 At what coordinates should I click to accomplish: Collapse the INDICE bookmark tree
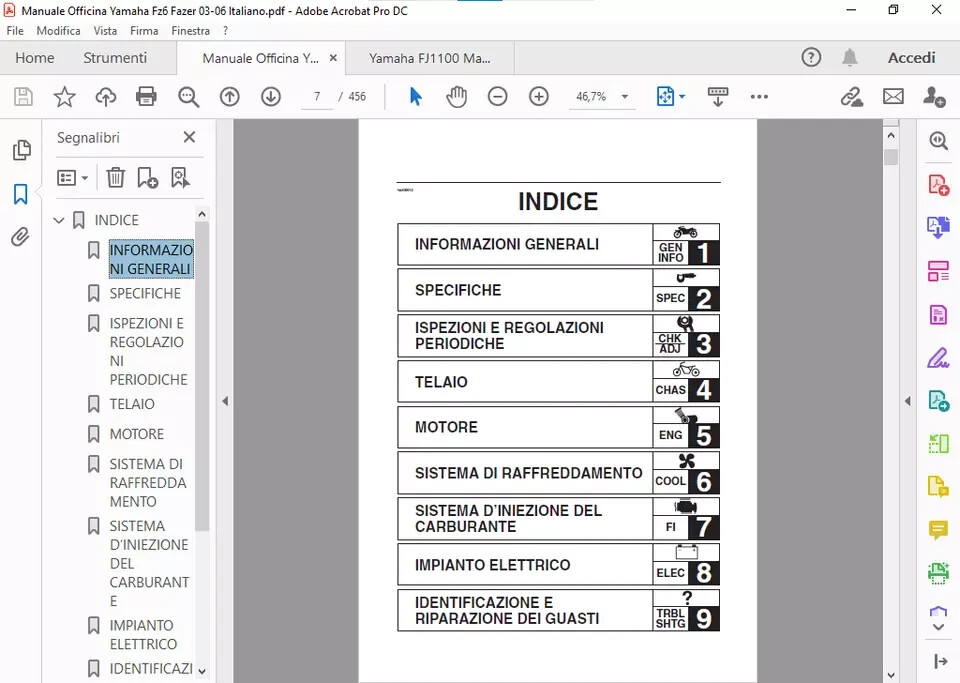click(59, 220)
